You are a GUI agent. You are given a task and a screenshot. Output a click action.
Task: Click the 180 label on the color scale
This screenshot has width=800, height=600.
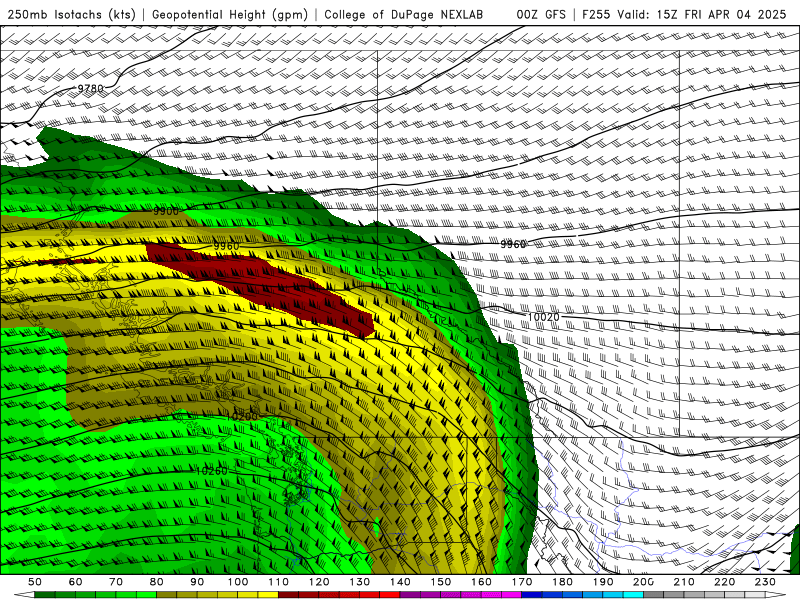(562, 582)
